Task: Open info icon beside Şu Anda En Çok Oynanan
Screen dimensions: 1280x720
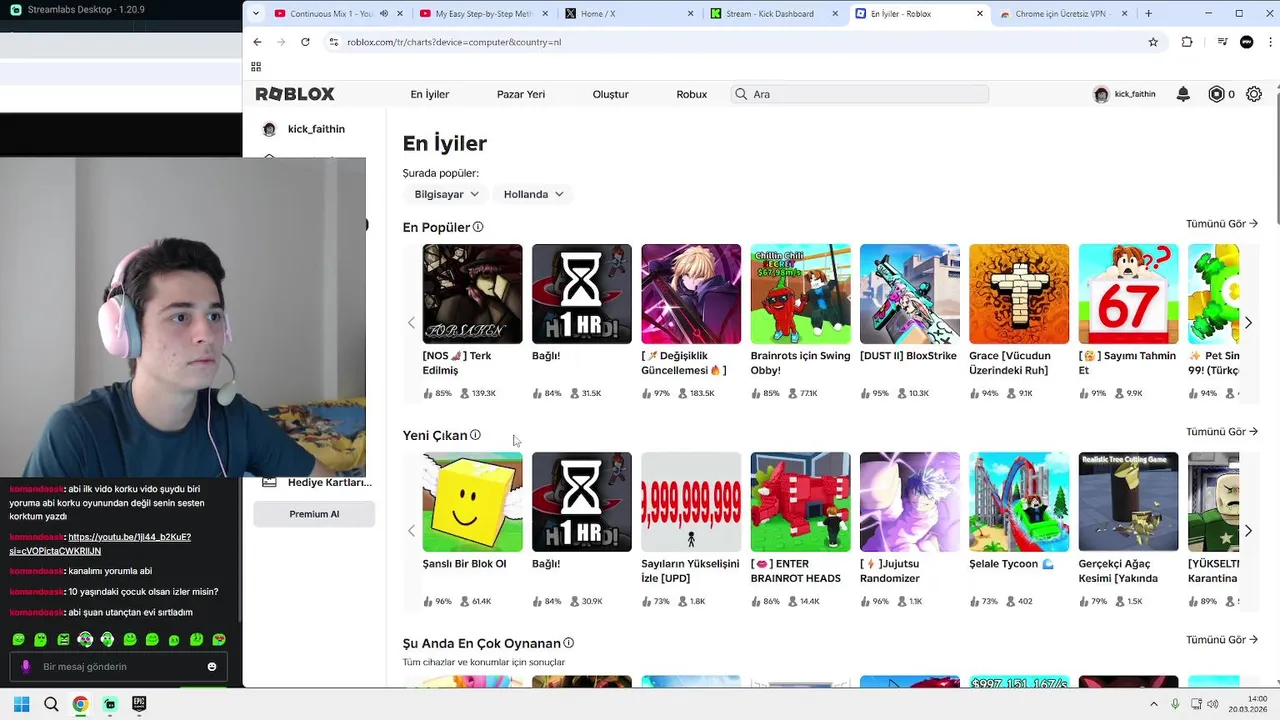Action: 568,643
